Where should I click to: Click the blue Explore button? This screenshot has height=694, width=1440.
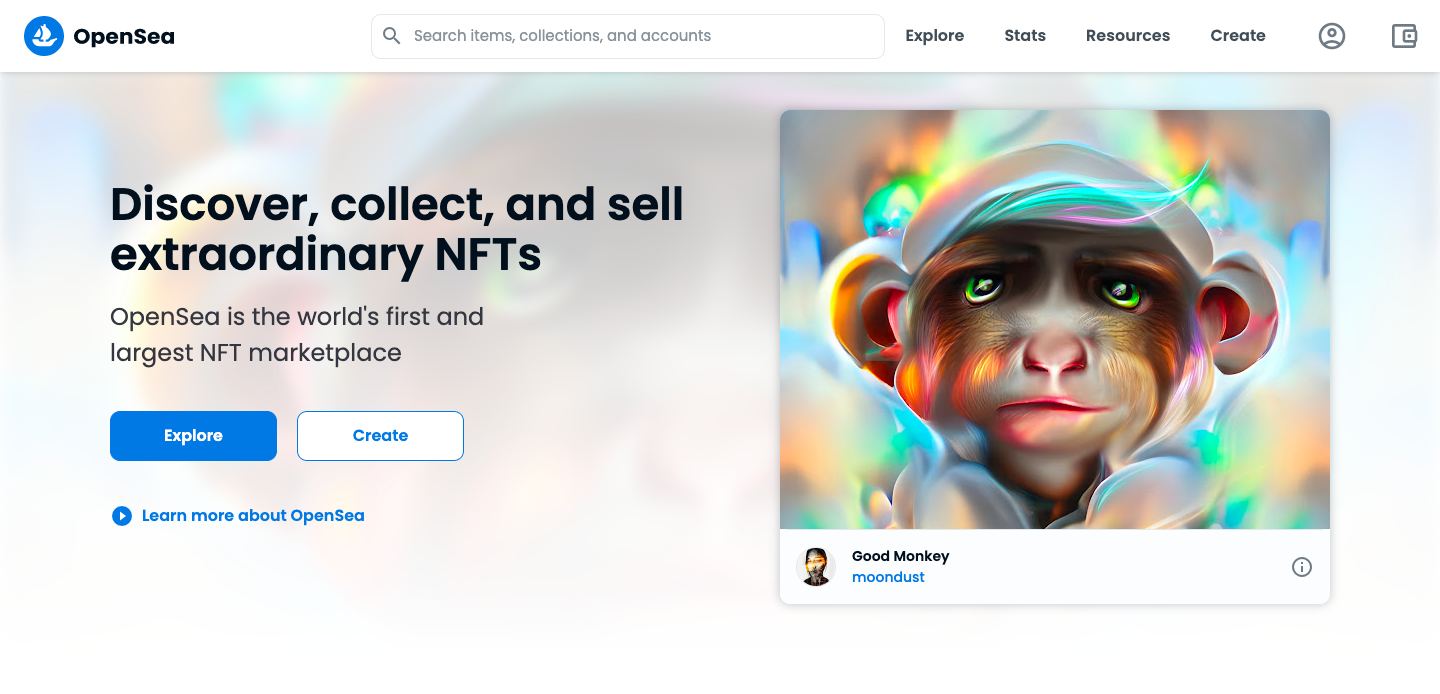coord(193,436)
